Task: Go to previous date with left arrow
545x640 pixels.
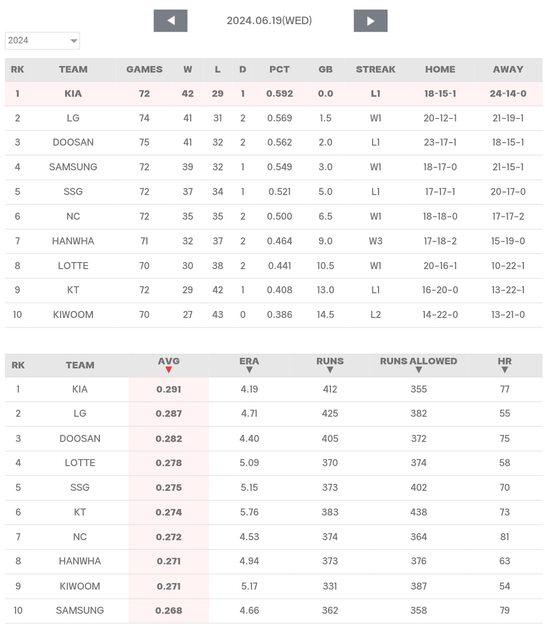Action: coord(170,20)
